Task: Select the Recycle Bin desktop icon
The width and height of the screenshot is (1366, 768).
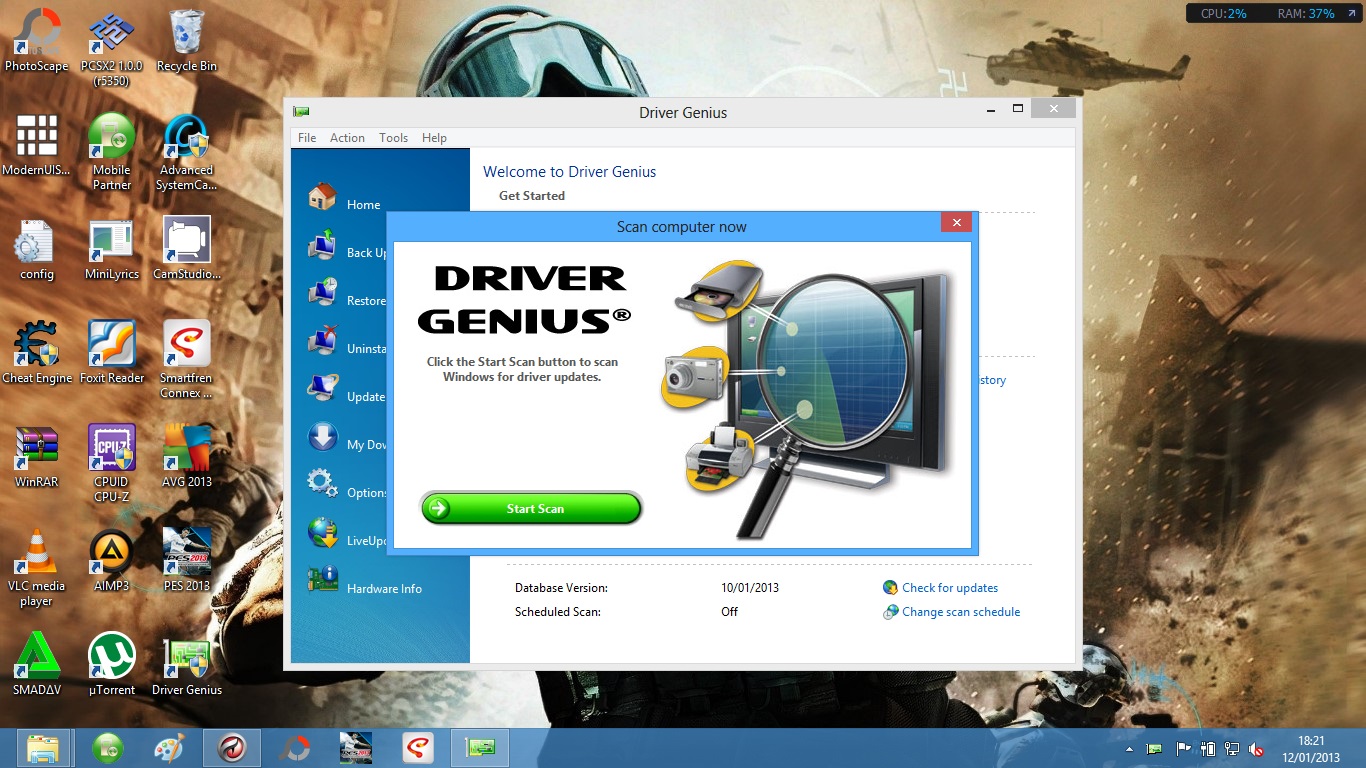Action: point(187,41)
